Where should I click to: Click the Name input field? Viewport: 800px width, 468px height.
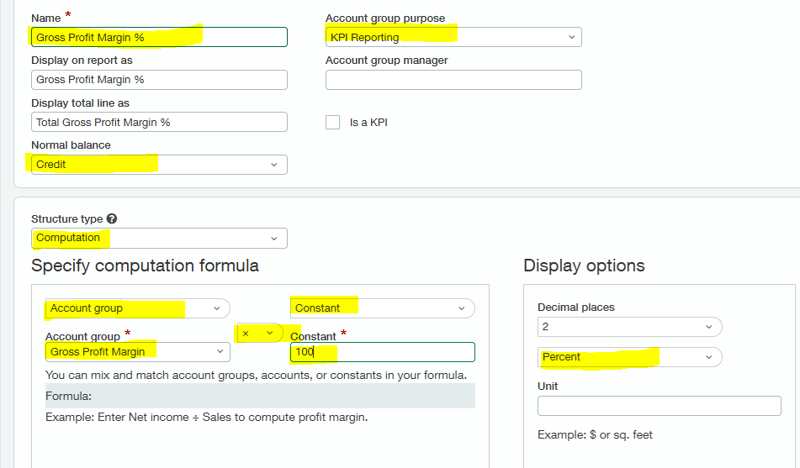(159, 37)
